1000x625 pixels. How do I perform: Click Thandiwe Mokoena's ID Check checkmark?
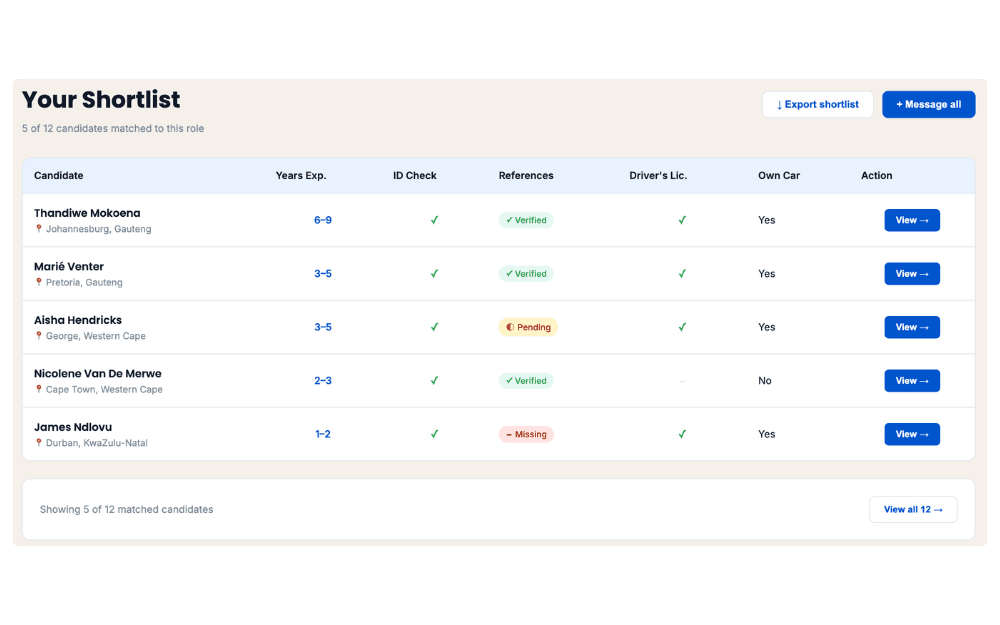tap(434, 220)
